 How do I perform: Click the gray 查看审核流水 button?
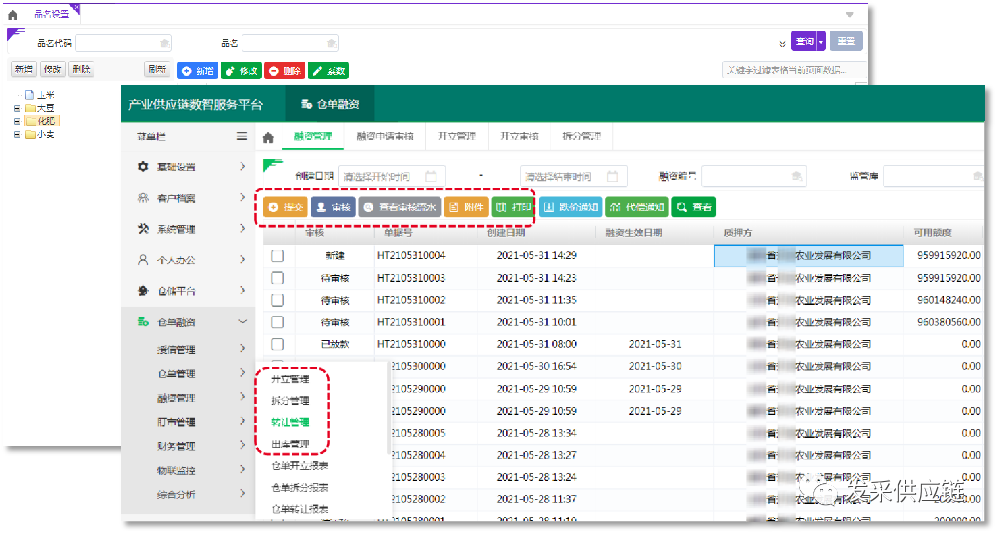click(x=399, y=207)
